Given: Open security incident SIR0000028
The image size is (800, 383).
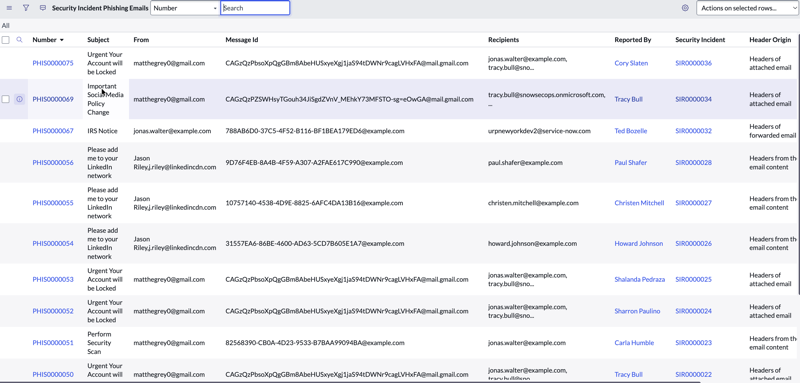Looking at the screenshot, I should click(x=693, y=163).
